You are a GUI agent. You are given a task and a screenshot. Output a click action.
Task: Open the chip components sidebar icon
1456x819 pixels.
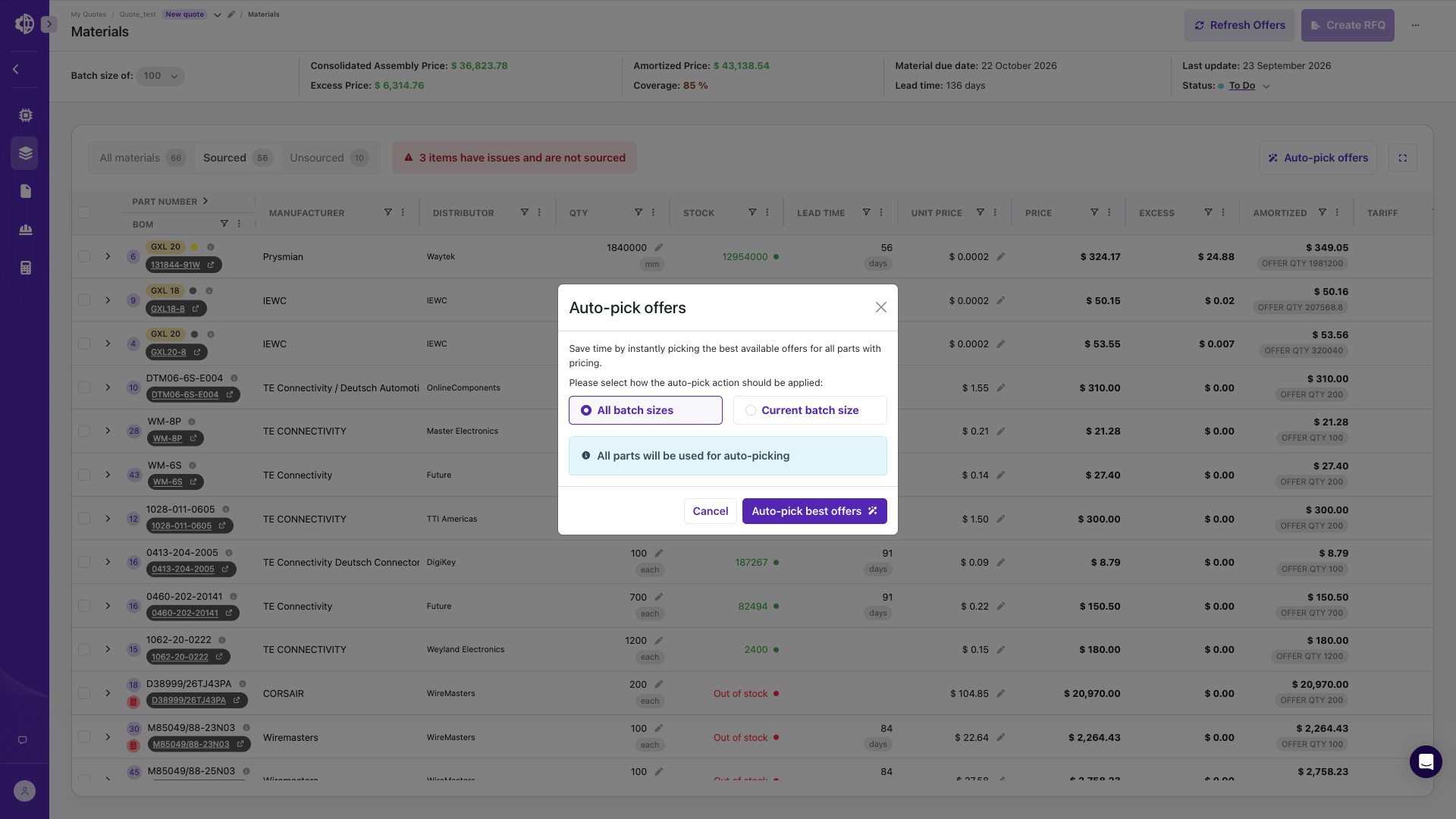tap(25, 115)
